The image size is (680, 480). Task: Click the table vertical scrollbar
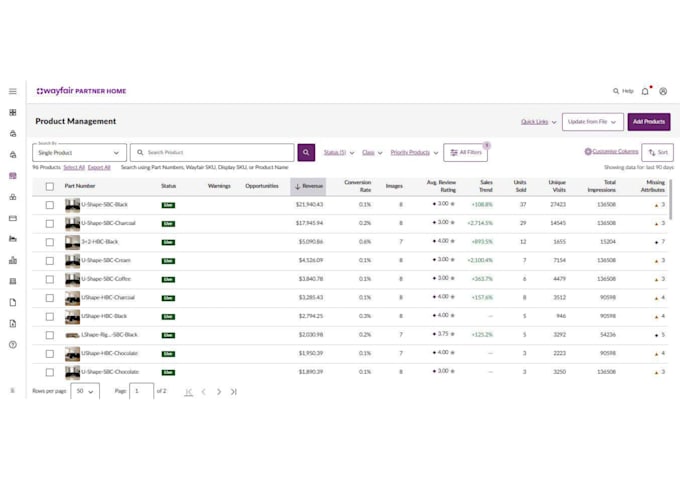(671, 199)
